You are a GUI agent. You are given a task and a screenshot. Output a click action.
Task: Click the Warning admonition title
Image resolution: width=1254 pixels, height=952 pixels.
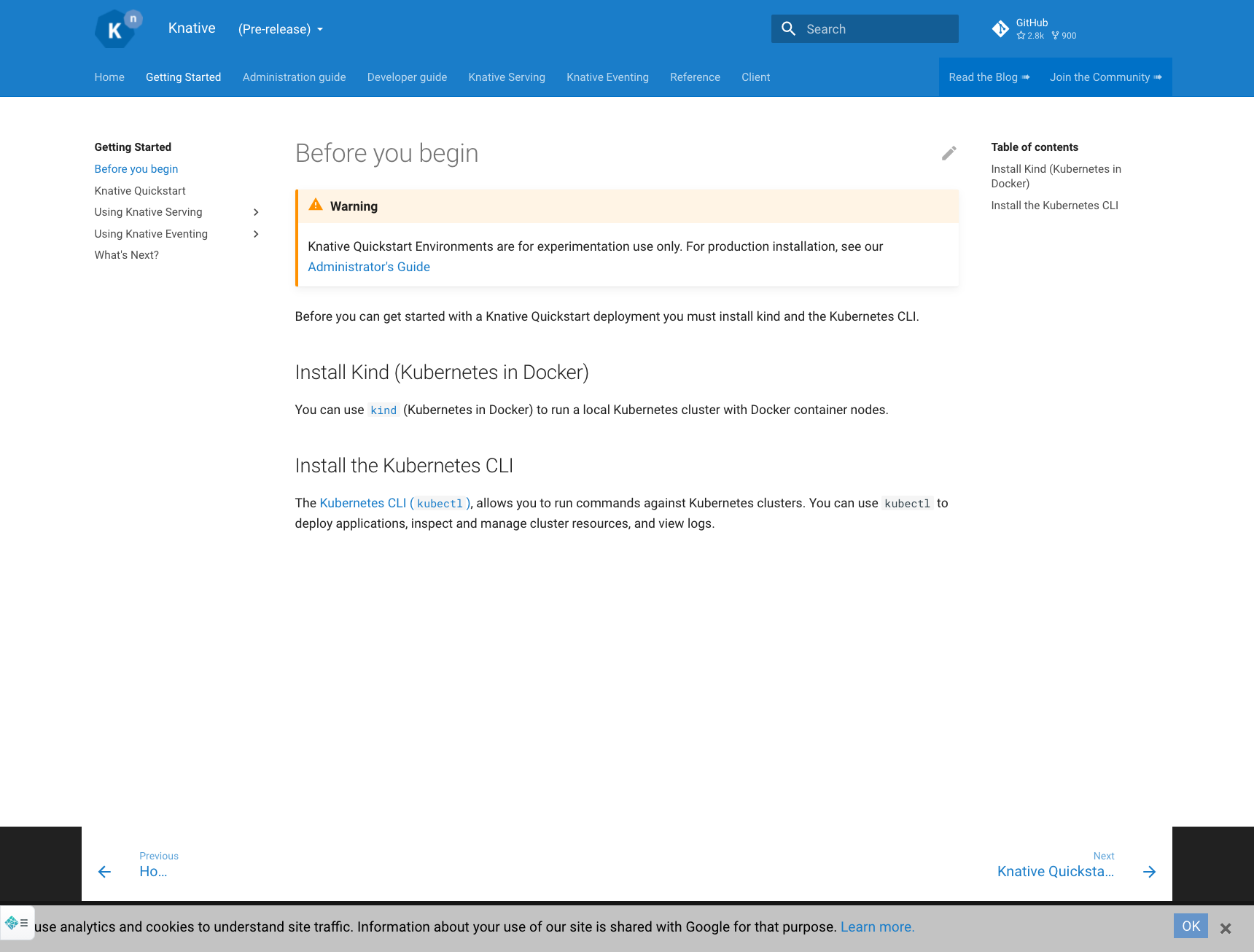coord(354,206)
